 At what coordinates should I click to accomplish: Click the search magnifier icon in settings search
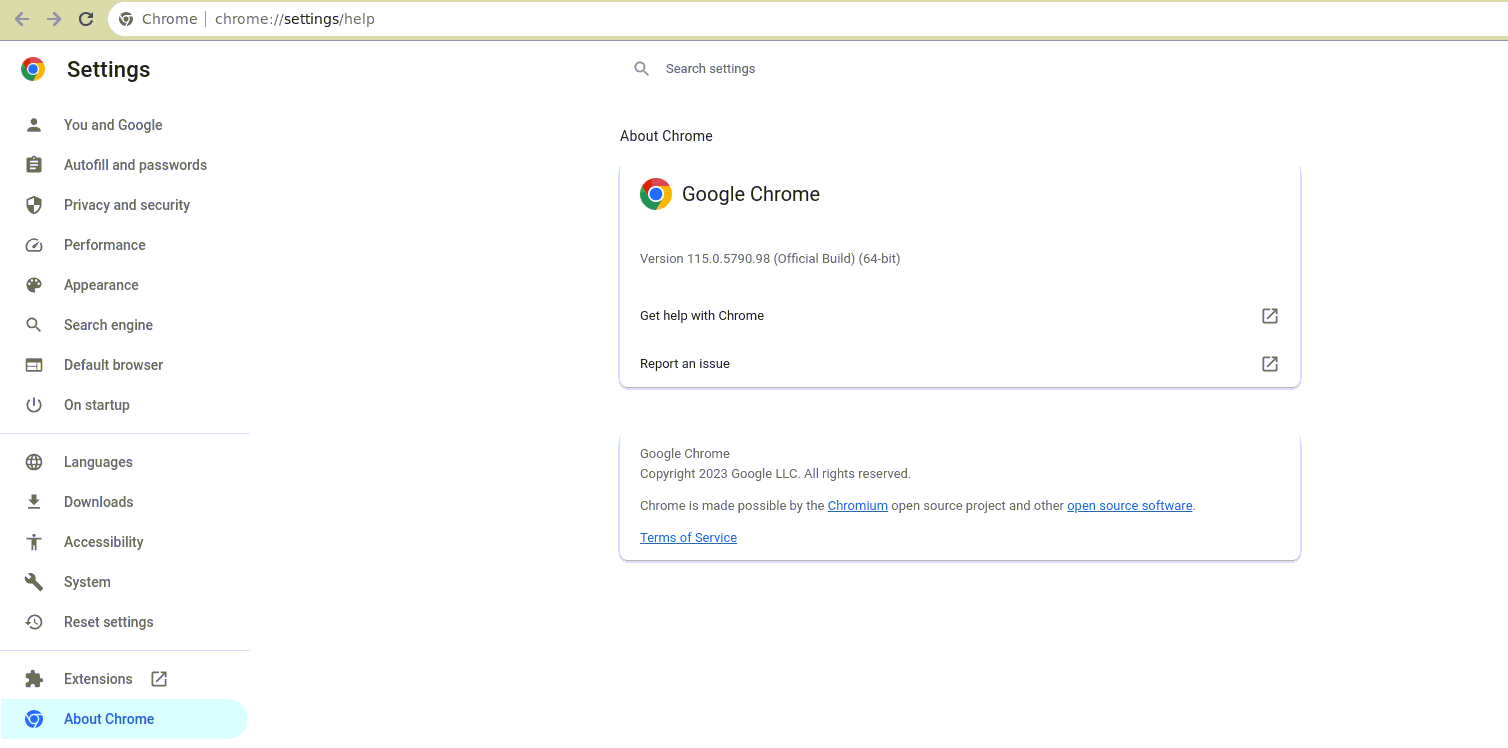coord(642,69)
